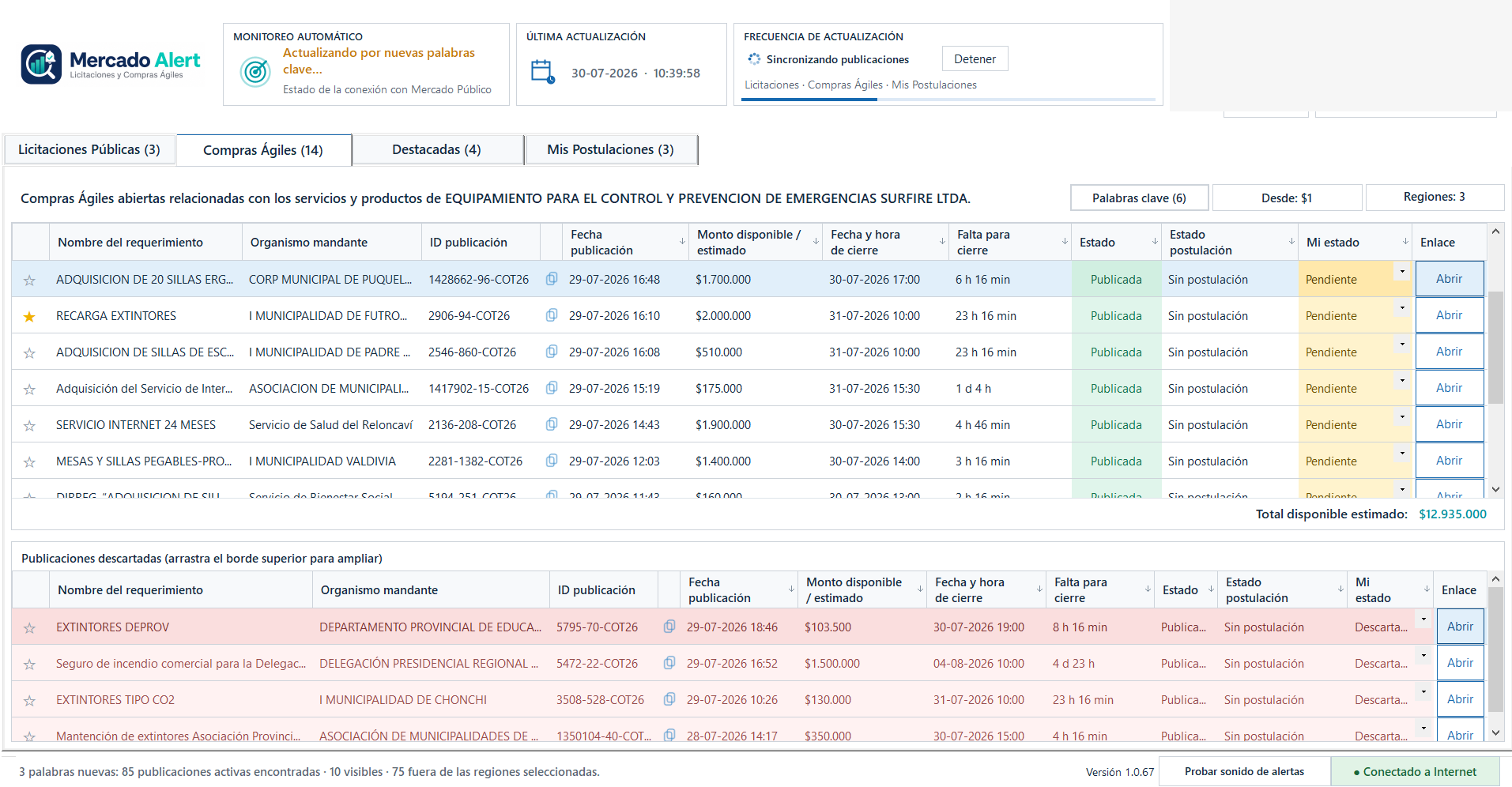This screenshot has width=1512, height=787.
Task: Sort top table by Estado postulación header
Action: click(x=1229, y=242)
